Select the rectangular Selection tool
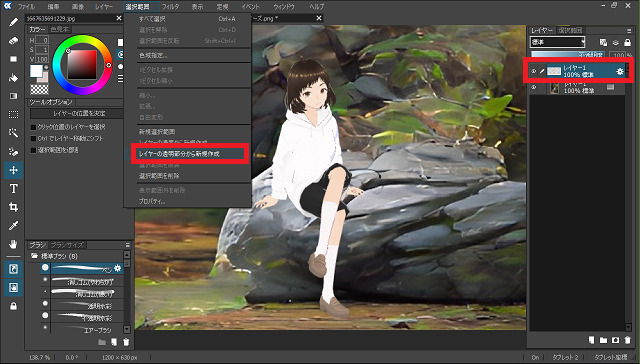This screenshot has width=640, height=364. tap(13, 115)
